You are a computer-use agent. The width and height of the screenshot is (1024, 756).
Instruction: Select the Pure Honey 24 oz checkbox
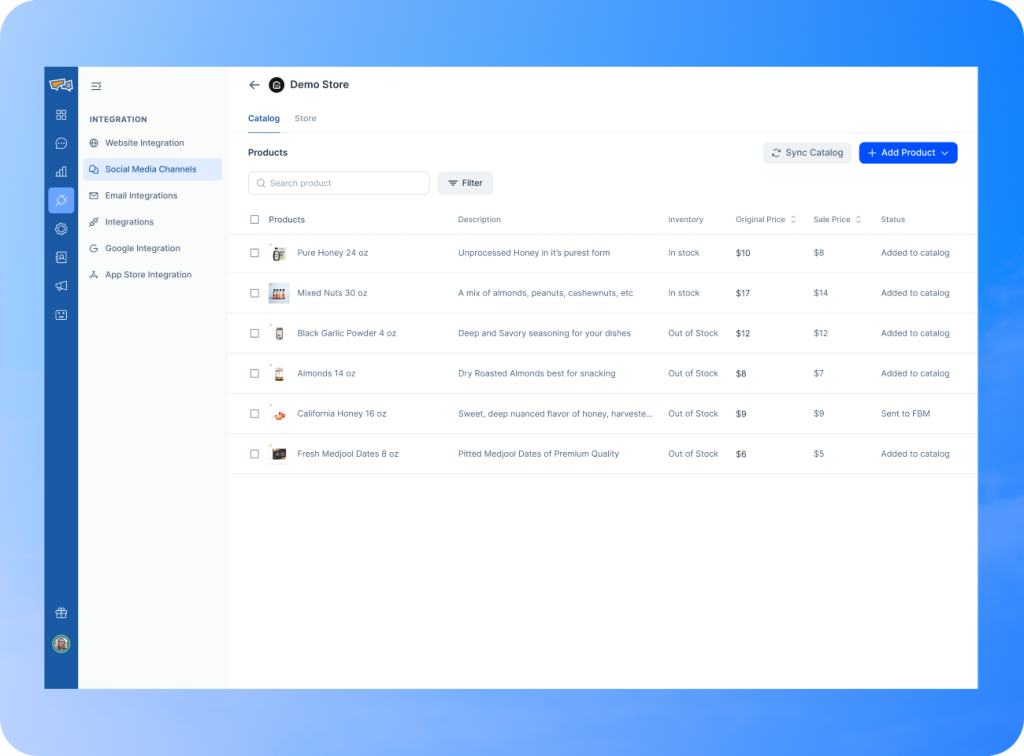tap(255, 253)
